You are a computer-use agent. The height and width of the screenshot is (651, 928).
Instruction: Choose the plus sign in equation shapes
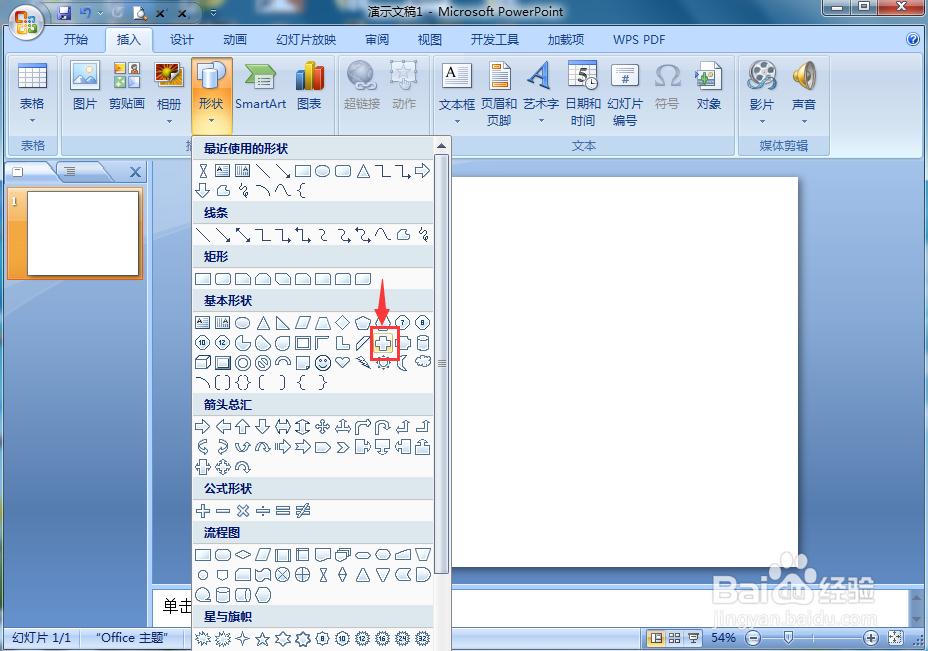(x=202, y=511)
